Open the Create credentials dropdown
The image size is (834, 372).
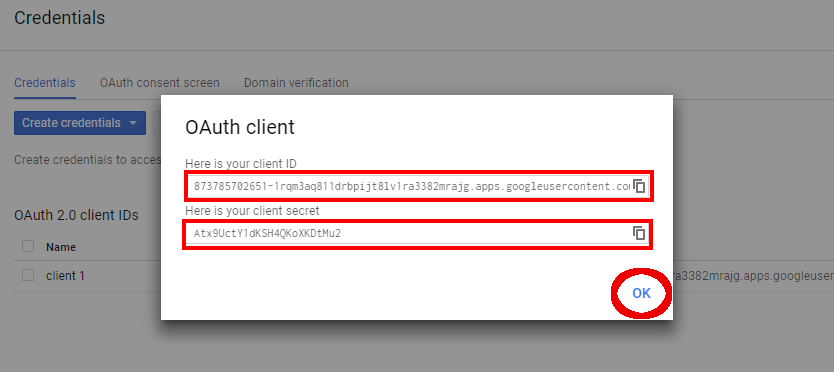click(x=80, y=123)
